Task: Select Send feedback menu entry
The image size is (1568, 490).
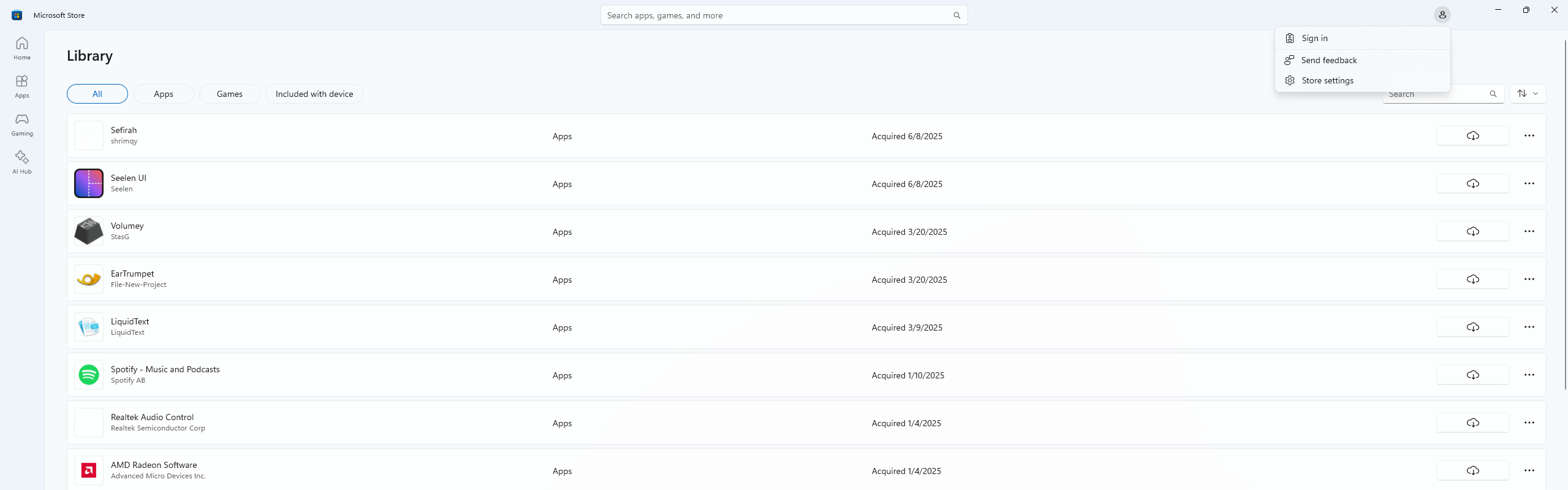Action: pos(1328,60)
